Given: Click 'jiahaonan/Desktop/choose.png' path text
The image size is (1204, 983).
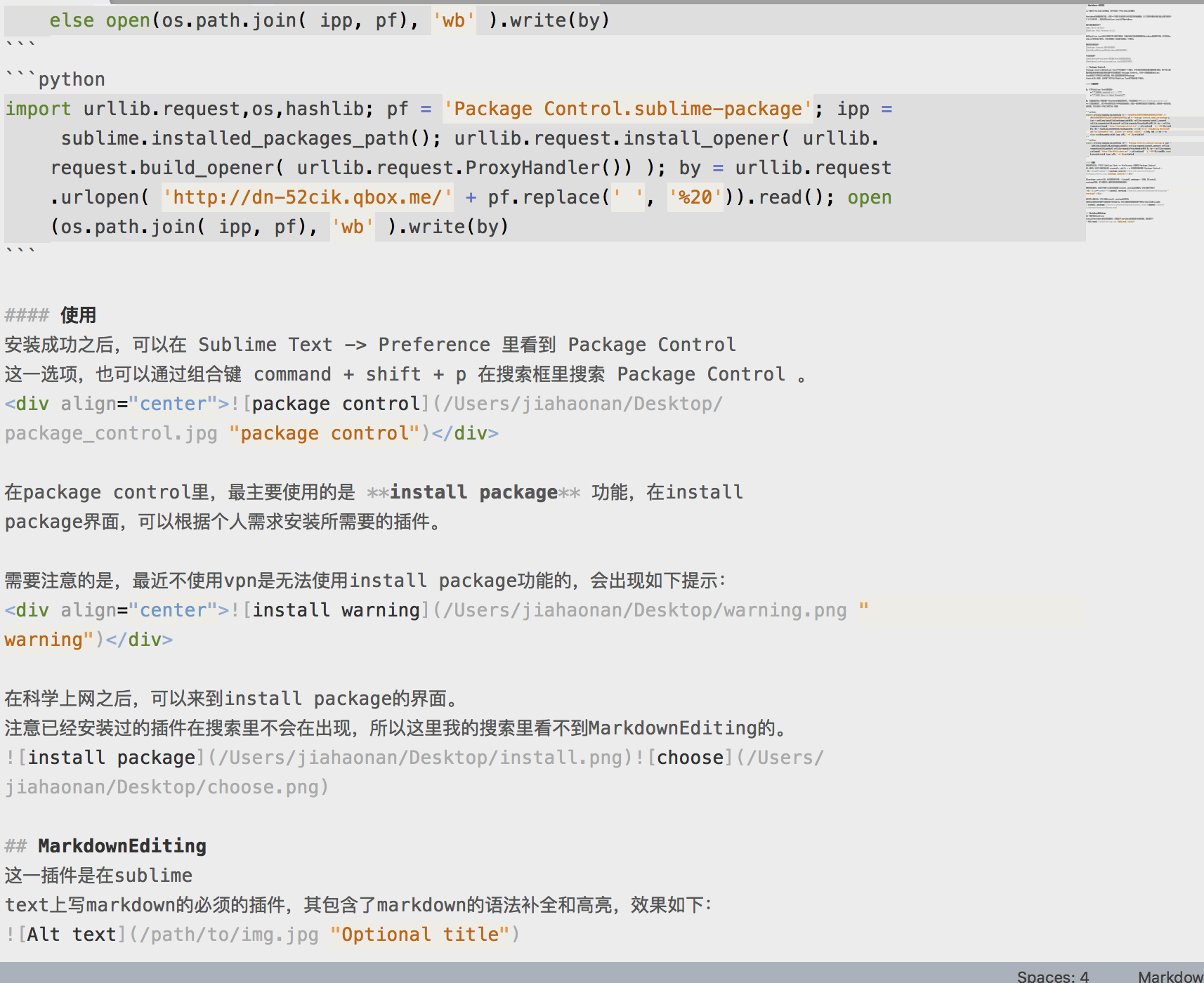Looking at the screenshot, I should coord(162,787).
